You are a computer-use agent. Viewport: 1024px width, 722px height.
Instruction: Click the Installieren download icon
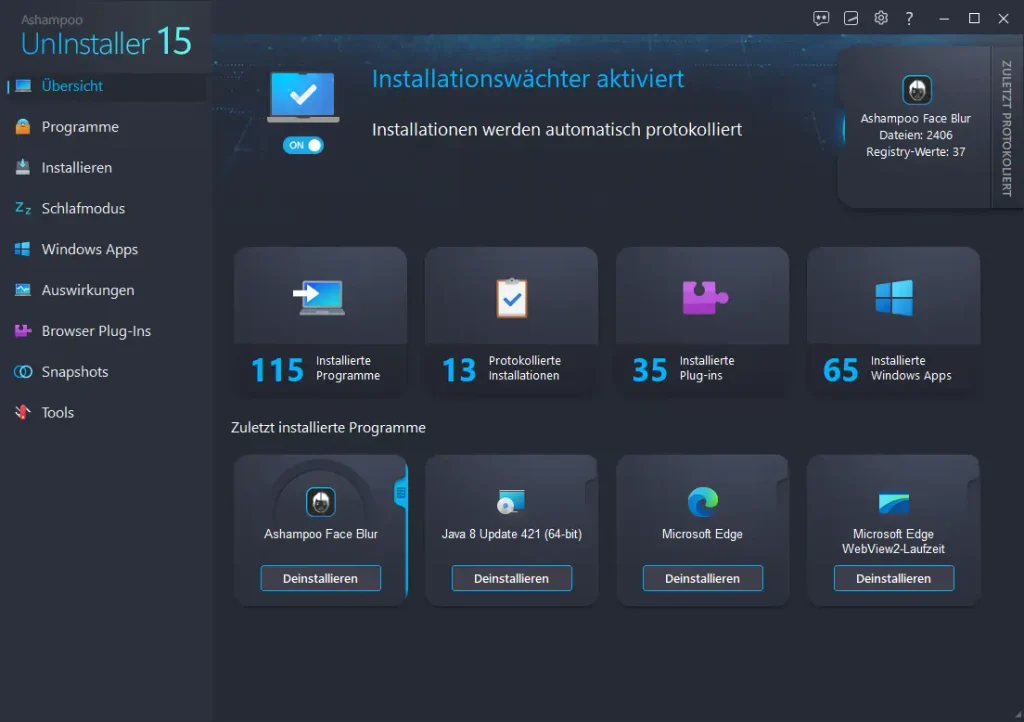click(x=23, y=167)
